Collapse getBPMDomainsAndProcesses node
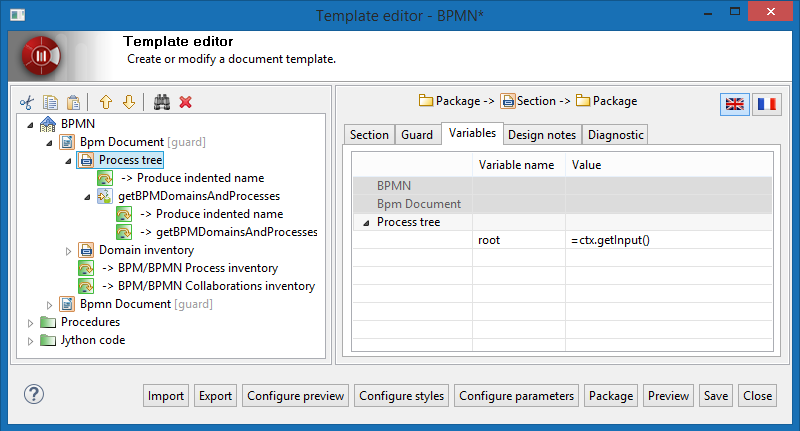The width and height of the screenshot is (800, 431). tap(87, 197)
